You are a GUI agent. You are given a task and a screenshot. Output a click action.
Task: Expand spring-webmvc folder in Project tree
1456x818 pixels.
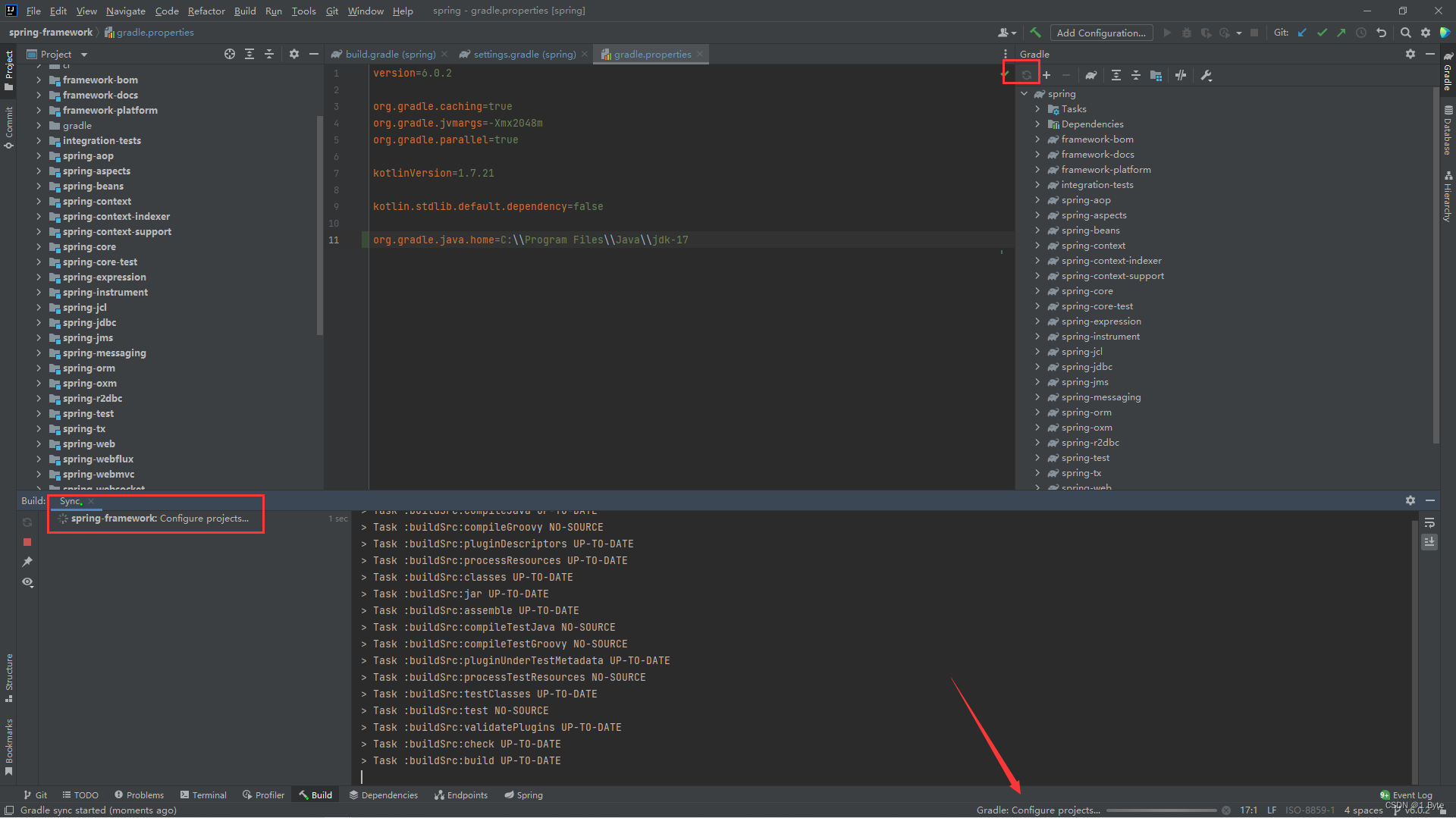click(39, 475)
